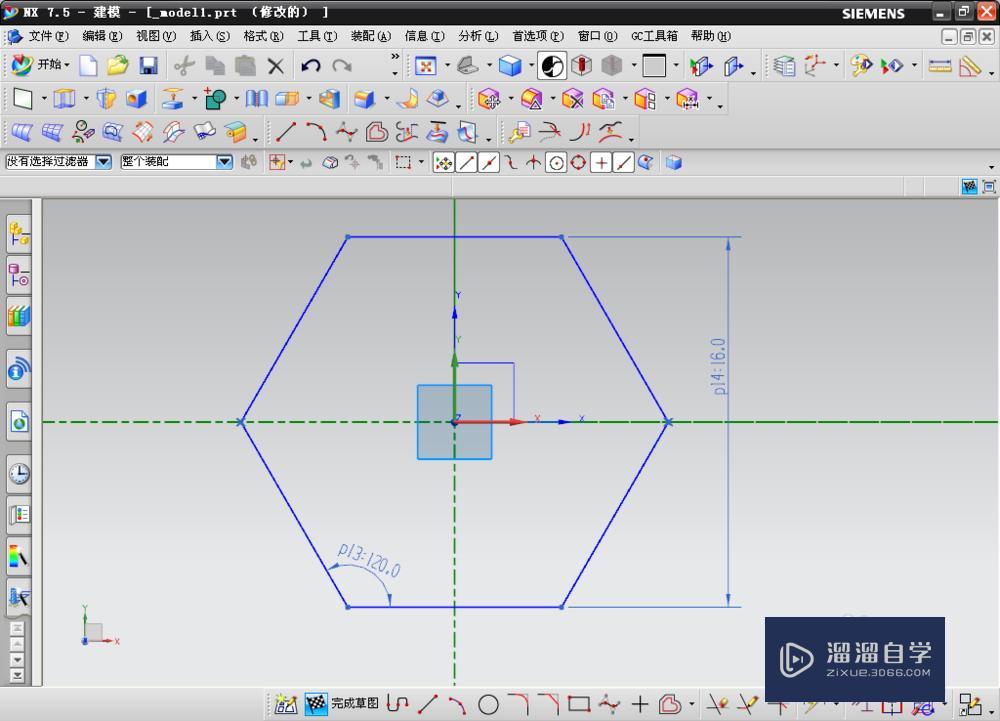Open the 文件(F) menu
This screenshot has height=721, width=1000.
[x=48, y=36]
